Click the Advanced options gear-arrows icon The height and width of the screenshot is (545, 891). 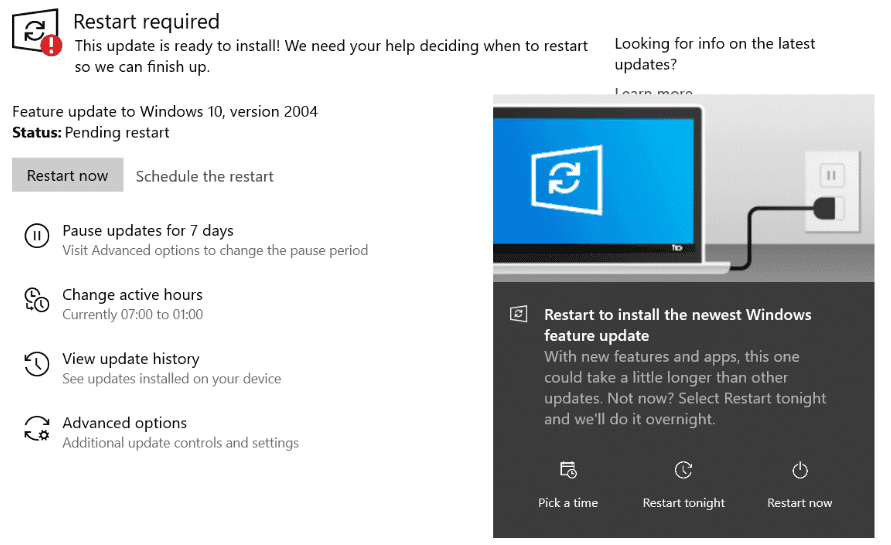[37, 428]
